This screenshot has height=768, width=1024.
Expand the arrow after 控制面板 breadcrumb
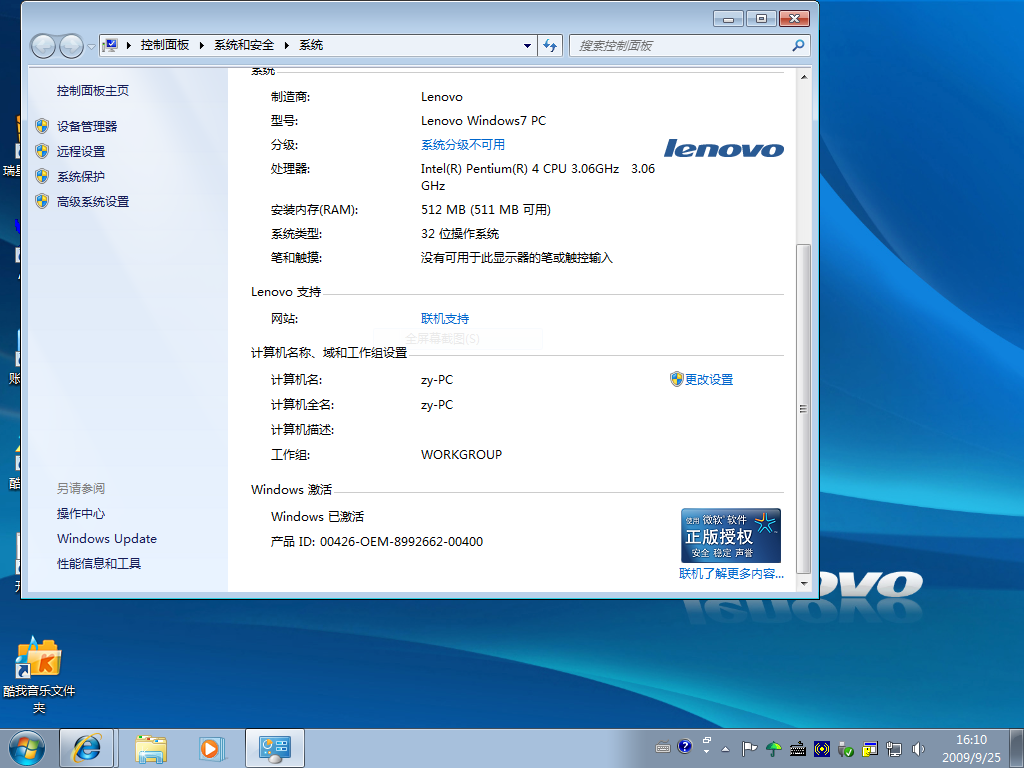(x=202, y=45)
